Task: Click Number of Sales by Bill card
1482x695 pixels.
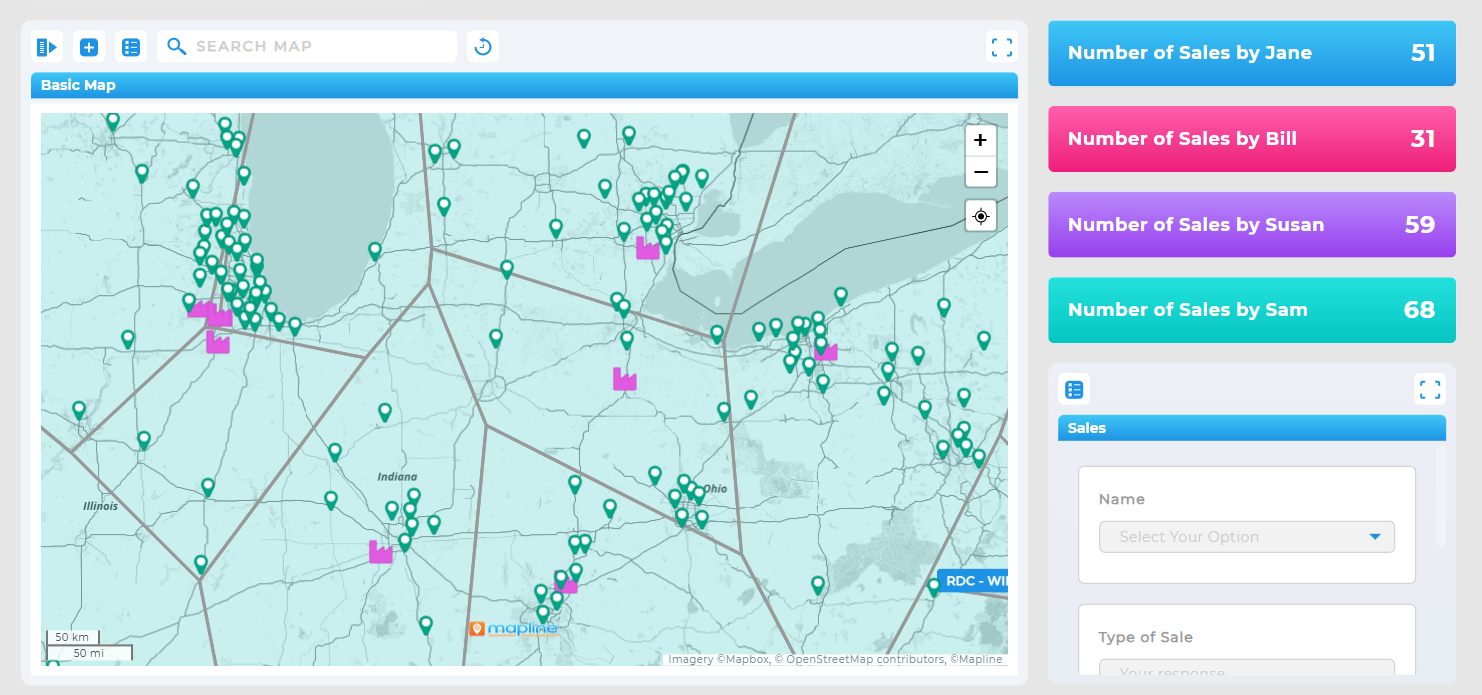Action: tap(1251, 139)
